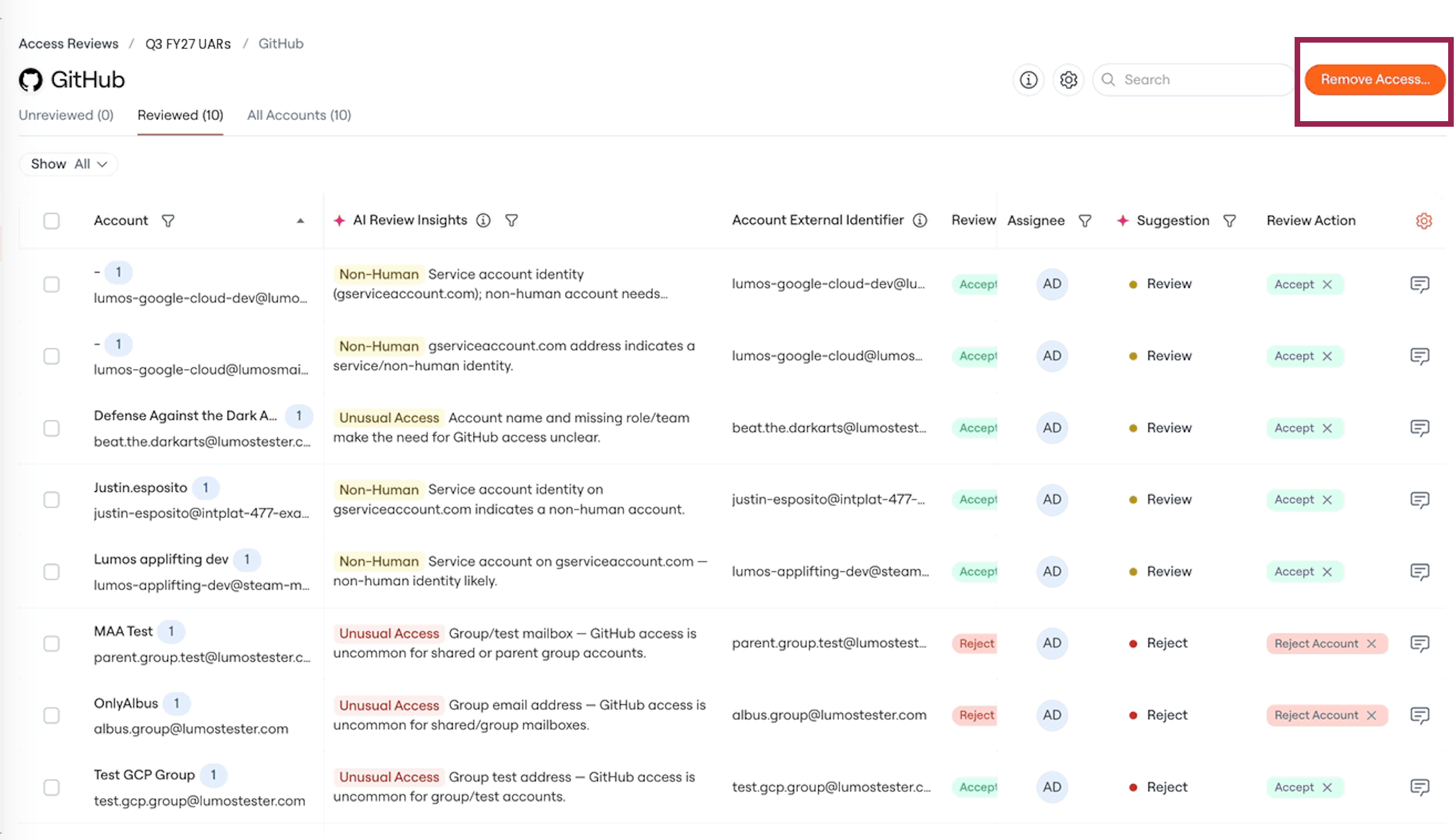Switch to the Unreviewed (0) tab
This screenshot has height=840, width=1456.
point(66,116)
